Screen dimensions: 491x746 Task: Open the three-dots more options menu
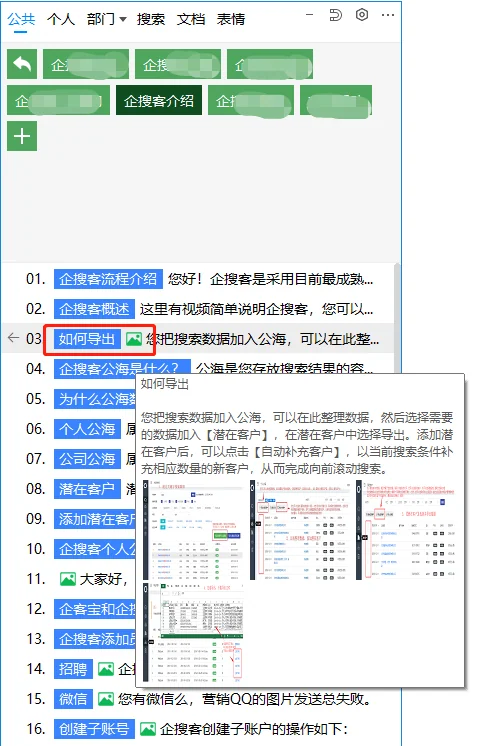point(388,15)
